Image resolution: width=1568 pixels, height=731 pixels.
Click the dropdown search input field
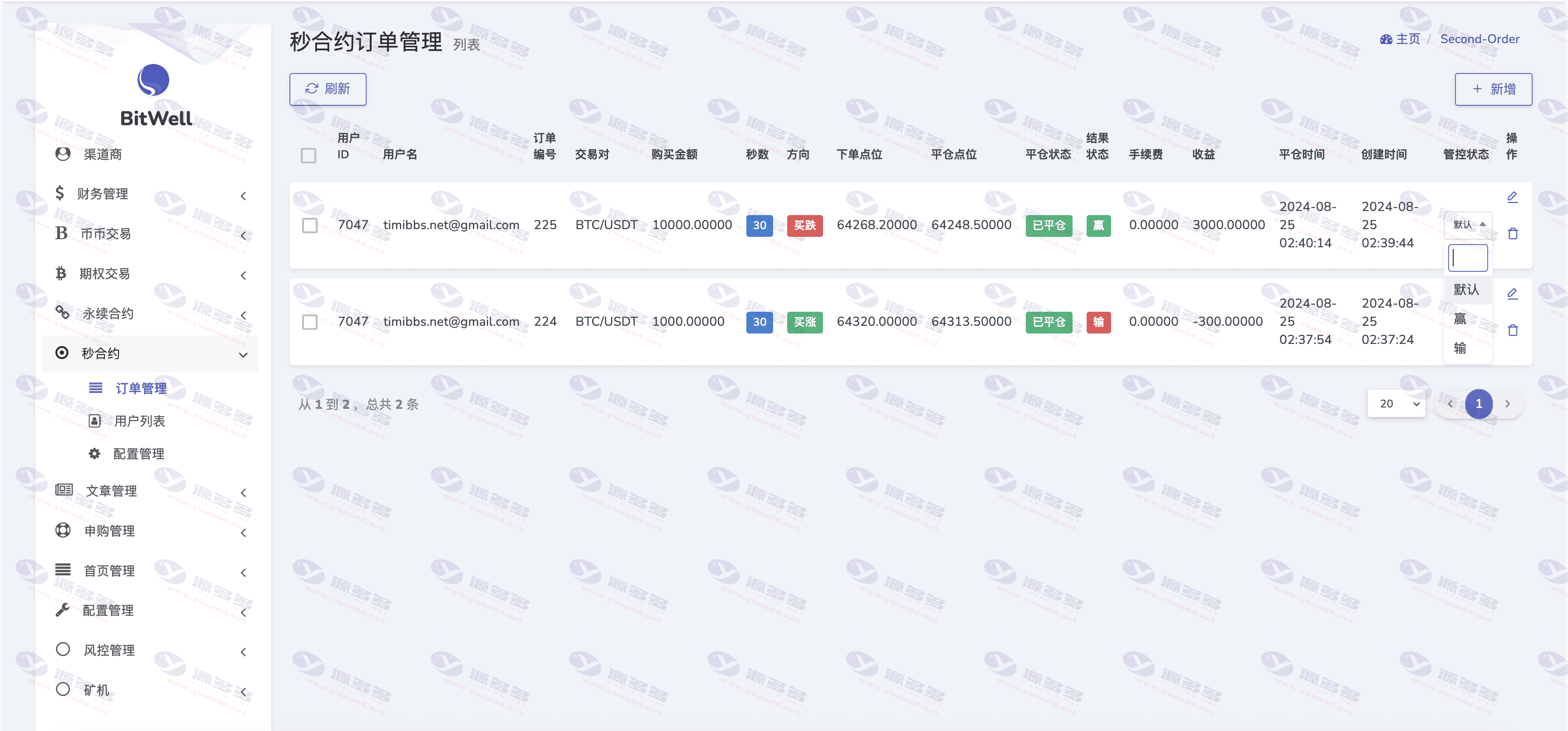point(1468,258)
